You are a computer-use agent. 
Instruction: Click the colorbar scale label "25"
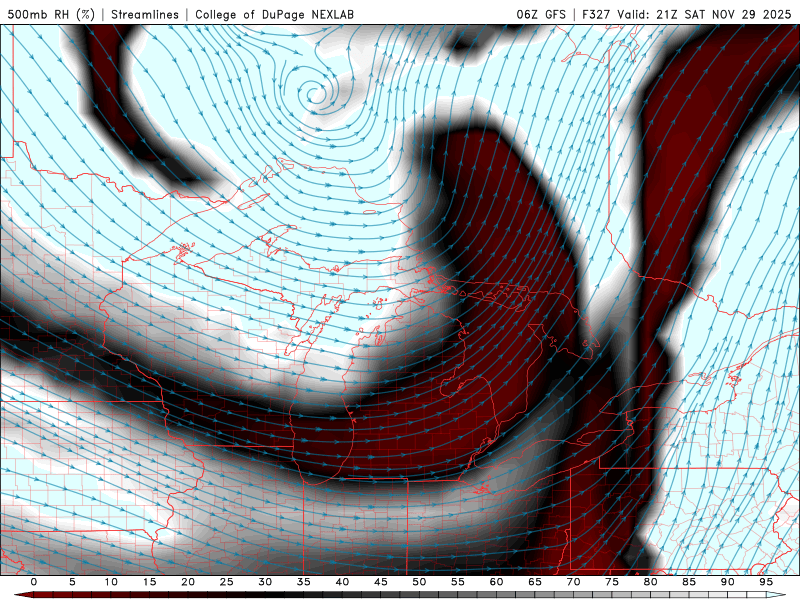coord(227,582)
